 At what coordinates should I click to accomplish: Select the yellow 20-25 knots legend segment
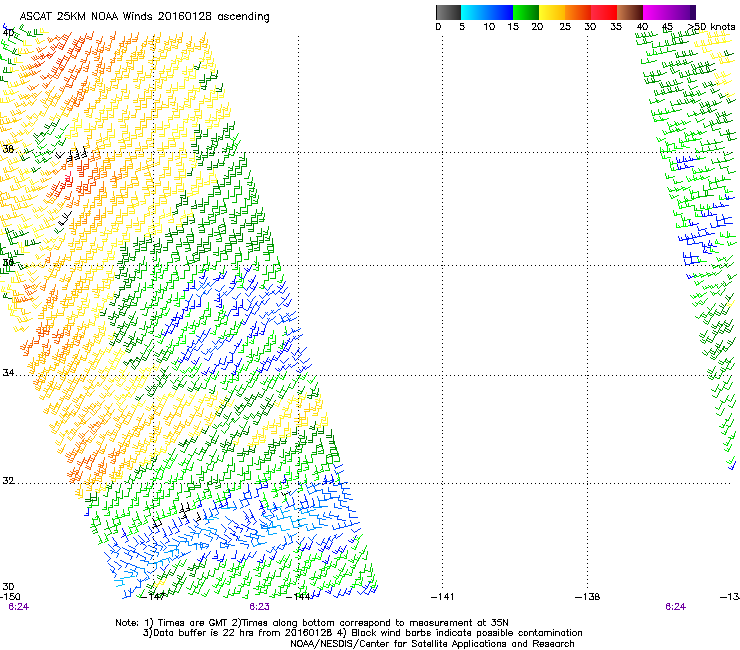552,12
